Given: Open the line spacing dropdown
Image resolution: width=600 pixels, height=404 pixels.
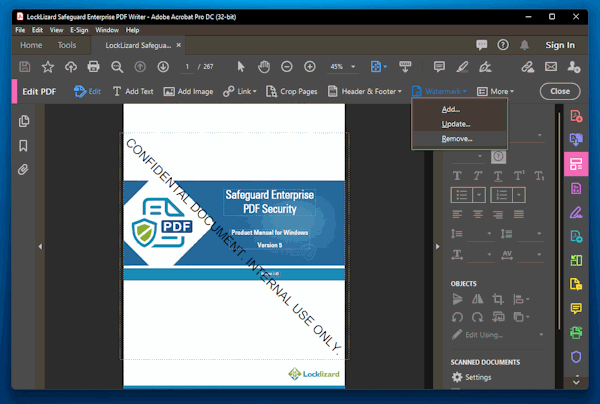Looking at the screenshot, I should coord(489,233).
